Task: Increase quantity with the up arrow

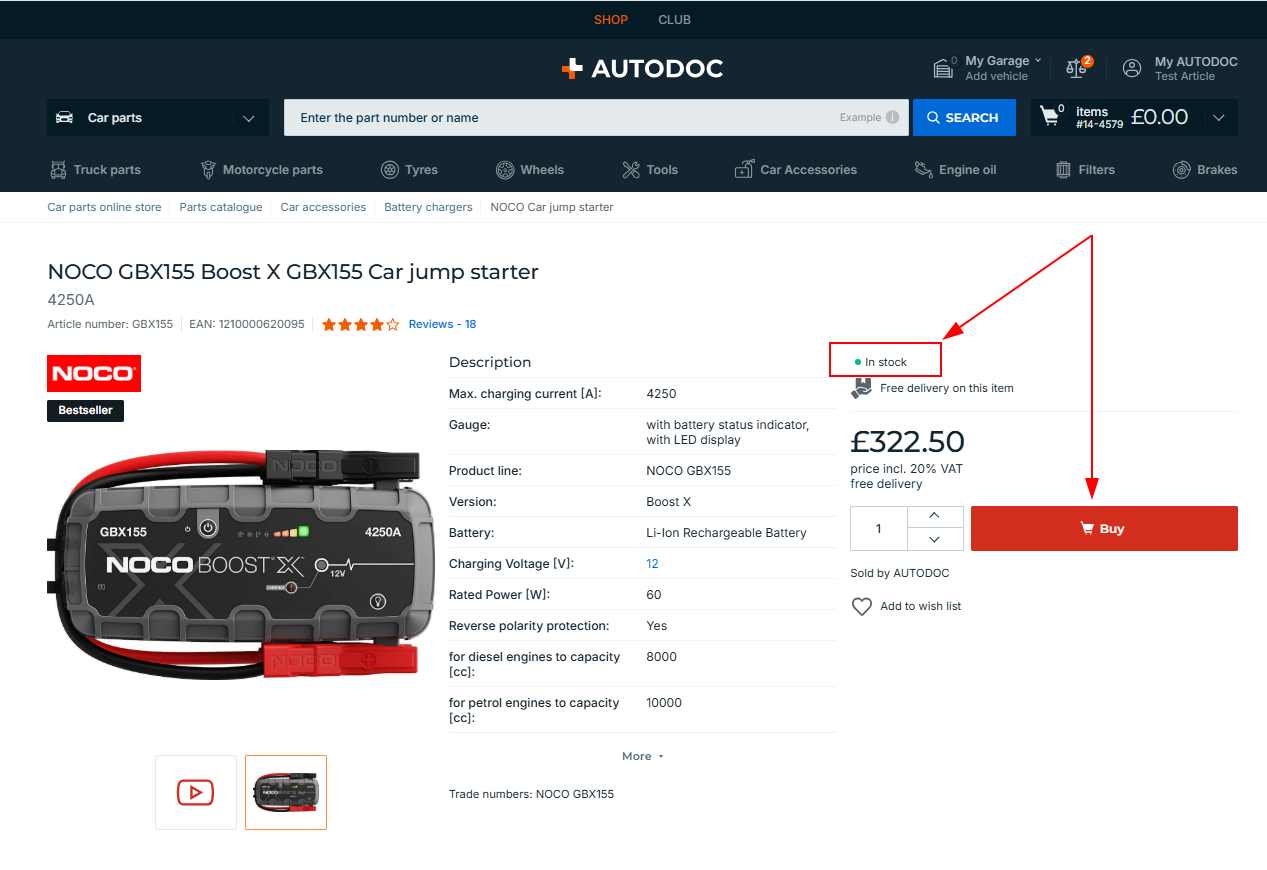Action: point(935,517)
